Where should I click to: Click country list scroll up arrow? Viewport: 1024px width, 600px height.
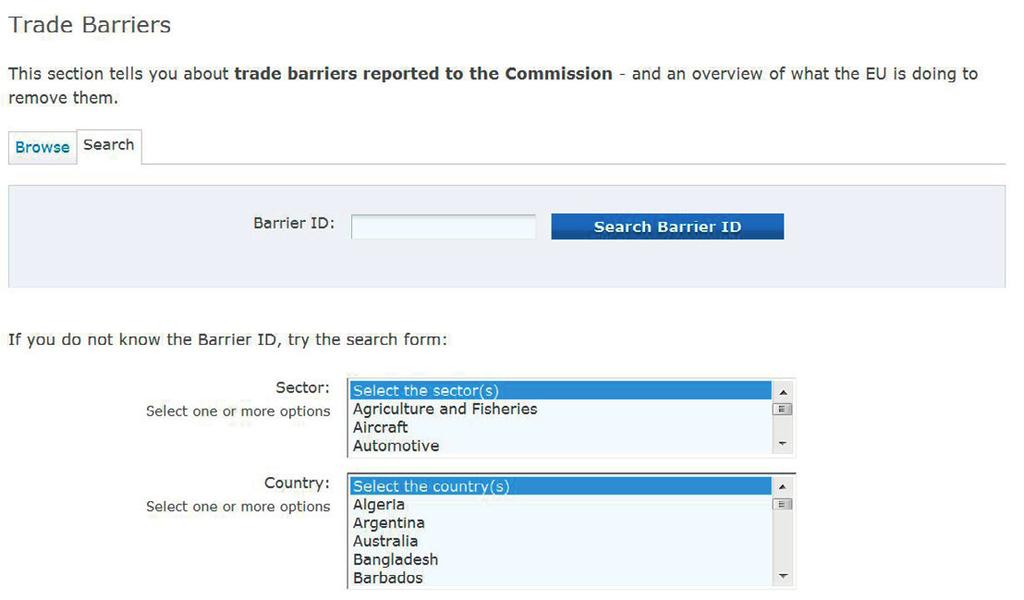click(782, 487)
